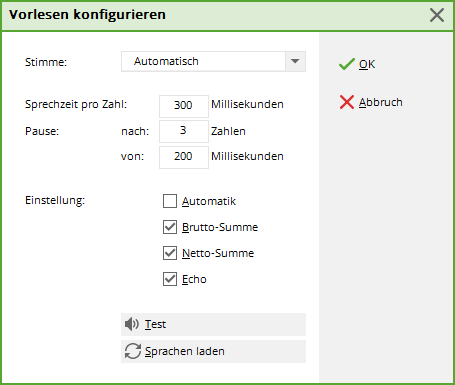
Task: Reload voices with Sprachen laden
Action: pos(213,351)
